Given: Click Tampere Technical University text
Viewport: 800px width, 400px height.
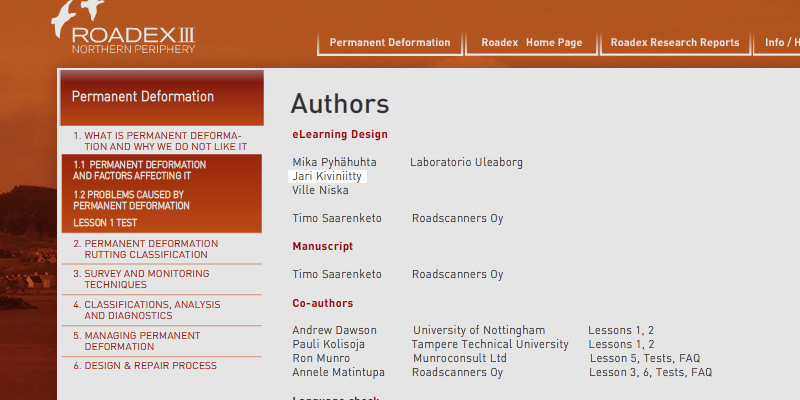Looking at the screenshot, I should [x=490, y=344].
